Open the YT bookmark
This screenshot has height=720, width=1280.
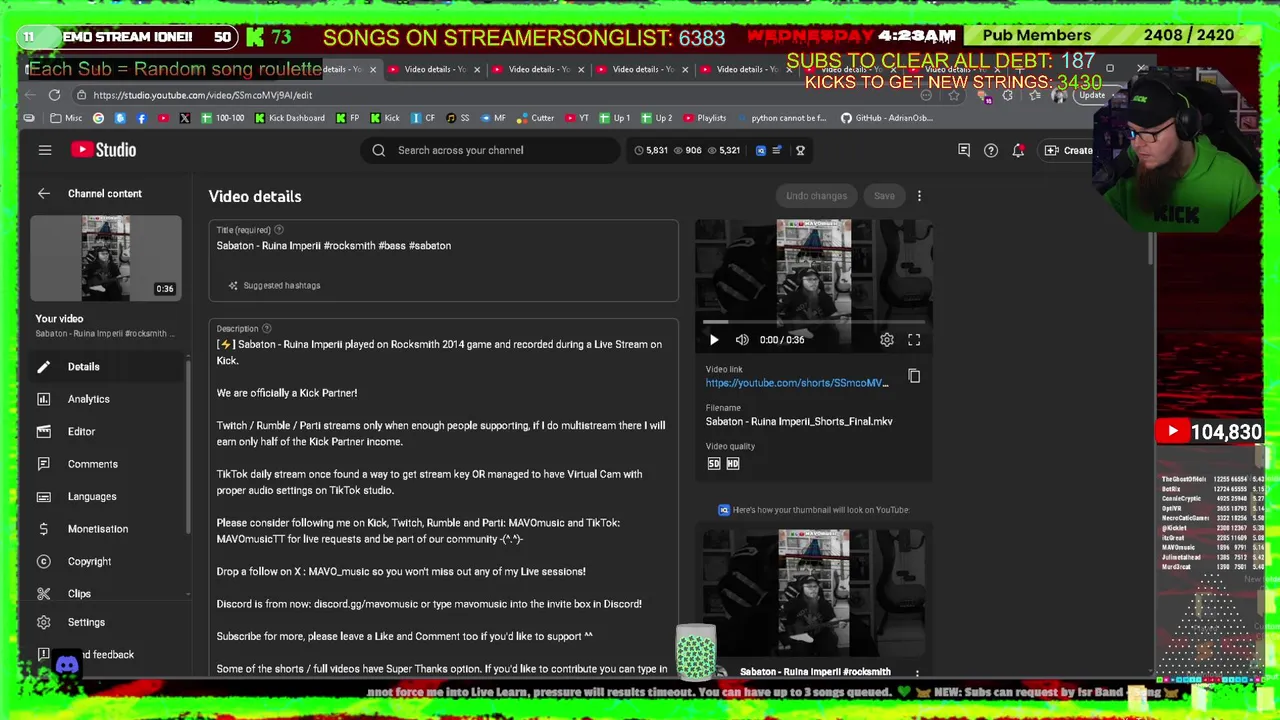pos(578,118)
